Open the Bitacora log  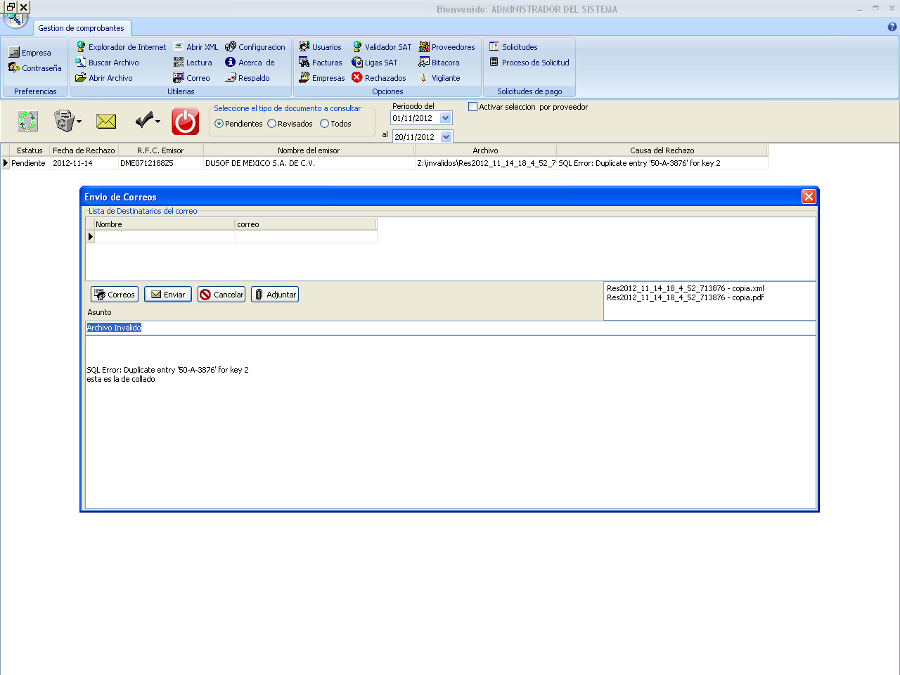439,62
